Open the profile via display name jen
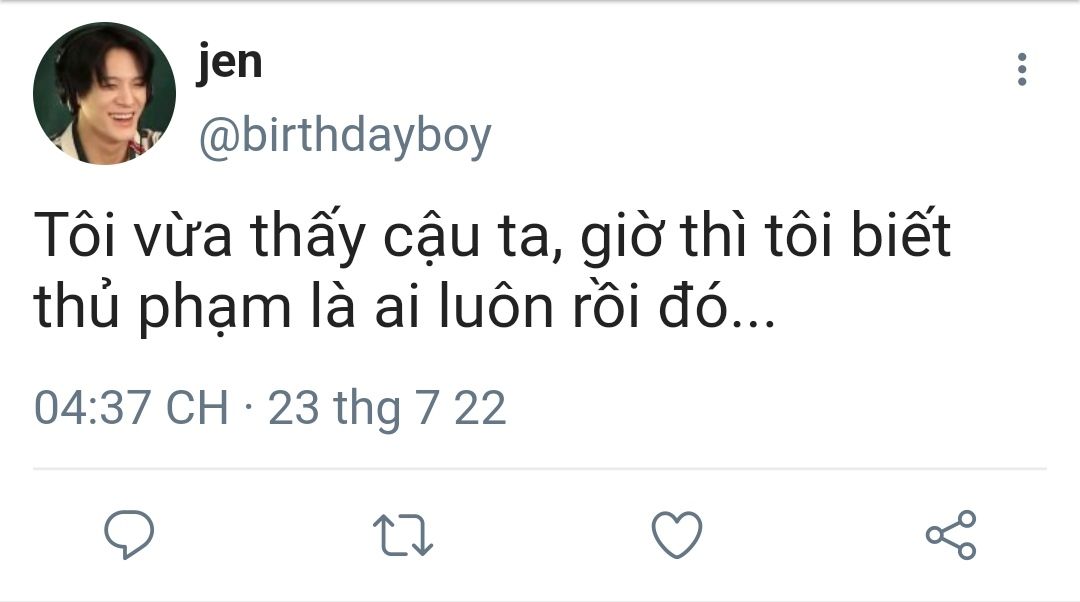The width and height of the screenshot is (1080, 602). tap(229, 63)
